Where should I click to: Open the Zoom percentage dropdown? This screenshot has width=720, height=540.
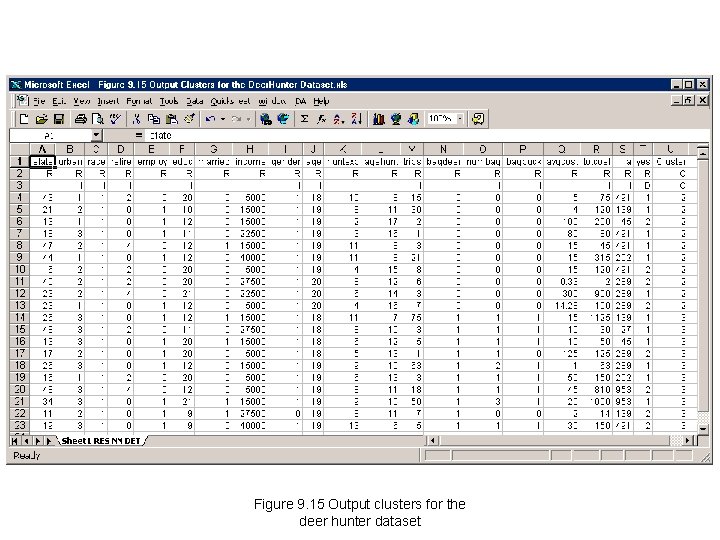tap(460, 119)
